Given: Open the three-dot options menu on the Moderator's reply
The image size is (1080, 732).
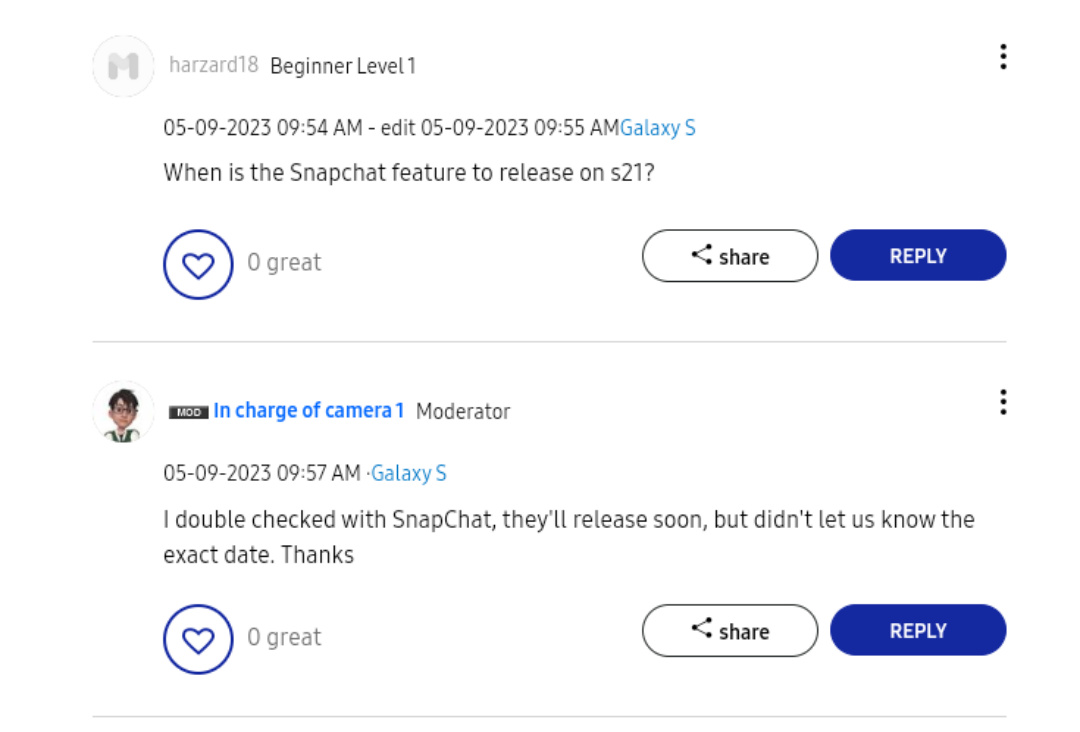Looking at the screenshot, I should click(x=1002, y=403).
